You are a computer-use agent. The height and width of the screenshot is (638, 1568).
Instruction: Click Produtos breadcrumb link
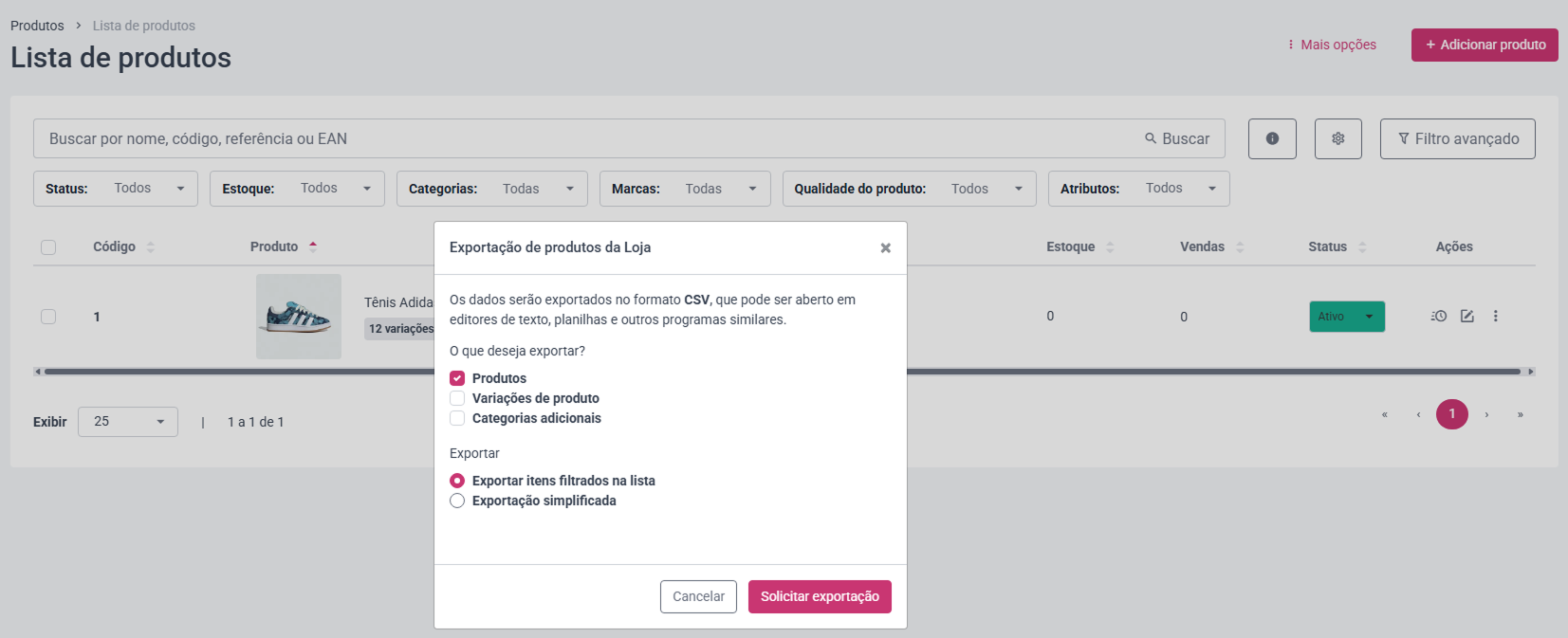point(37,26)
